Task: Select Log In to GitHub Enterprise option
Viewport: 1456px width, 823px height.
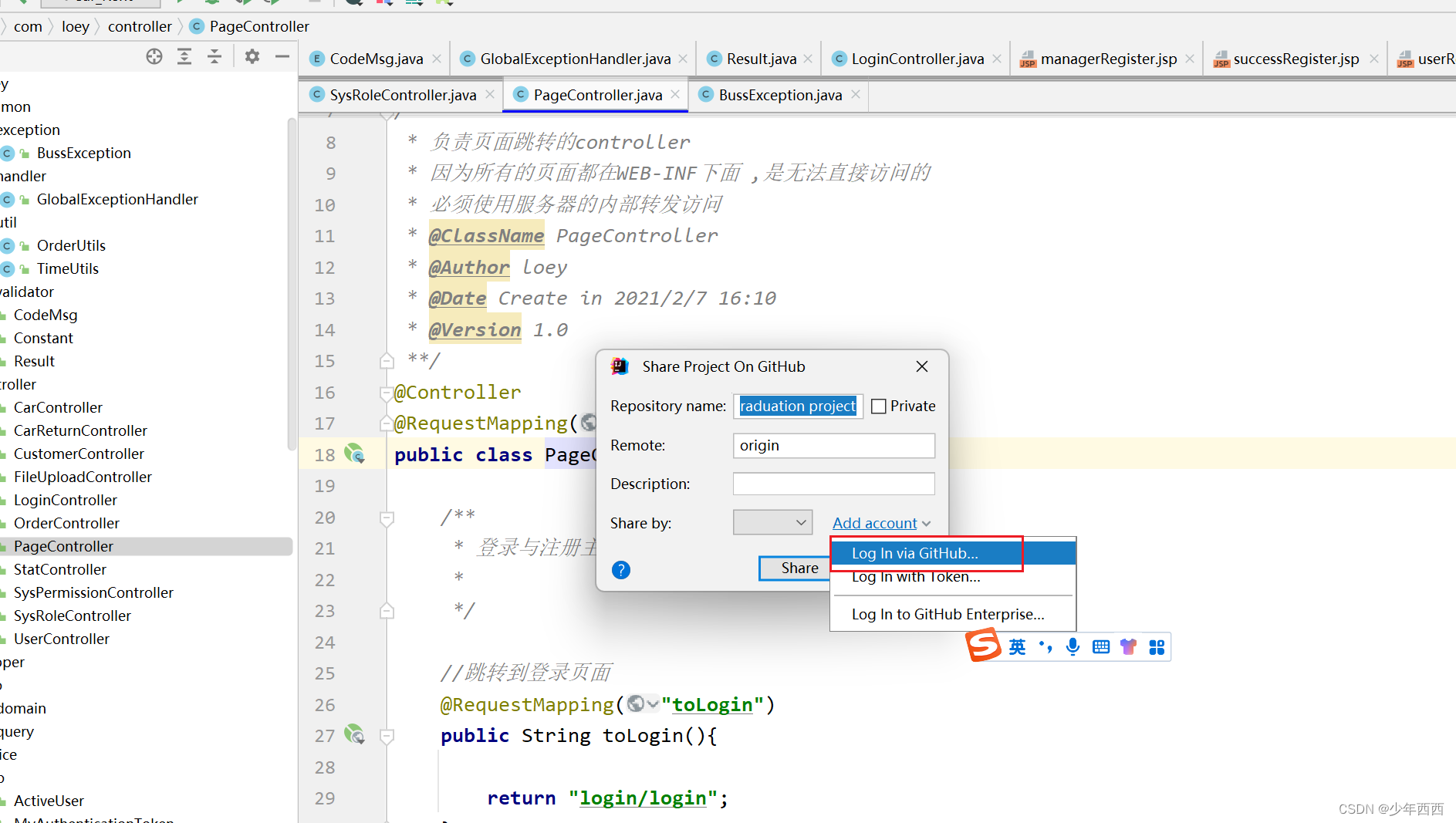Action: (x=953, y=614)
